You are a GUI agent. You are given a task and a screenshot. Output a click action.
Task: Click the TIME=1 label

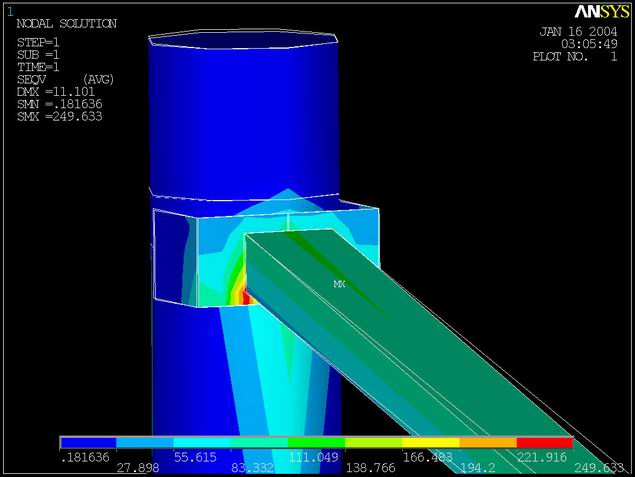(38, 67)
